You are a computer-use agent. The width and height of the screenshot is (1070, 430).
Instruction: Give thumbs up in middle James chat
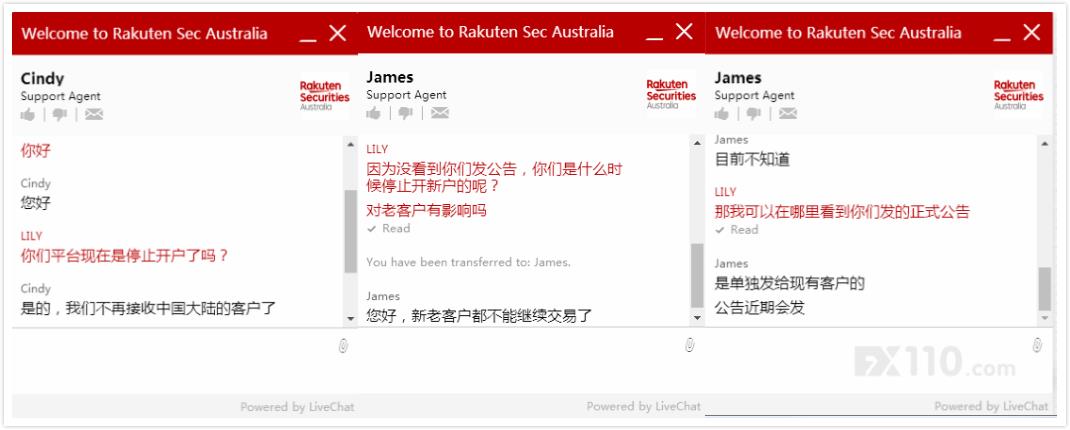tap(373, 113)
